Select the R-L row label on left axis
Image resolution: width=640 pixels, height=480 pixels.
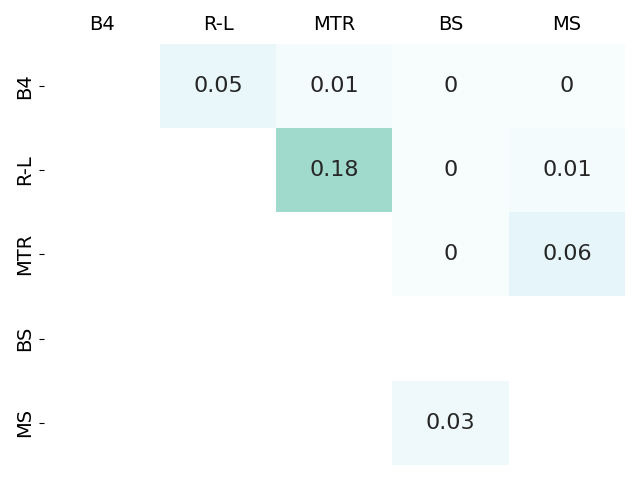25,170
